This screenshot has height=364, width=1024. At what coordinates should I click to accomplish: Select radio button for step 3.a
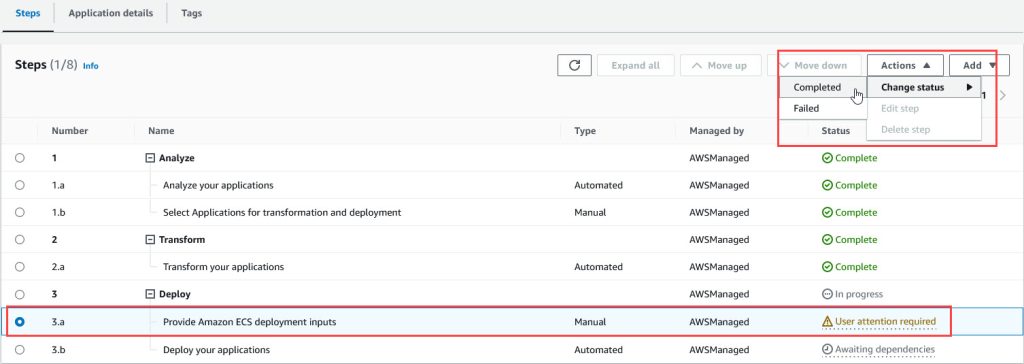[20, 322]
